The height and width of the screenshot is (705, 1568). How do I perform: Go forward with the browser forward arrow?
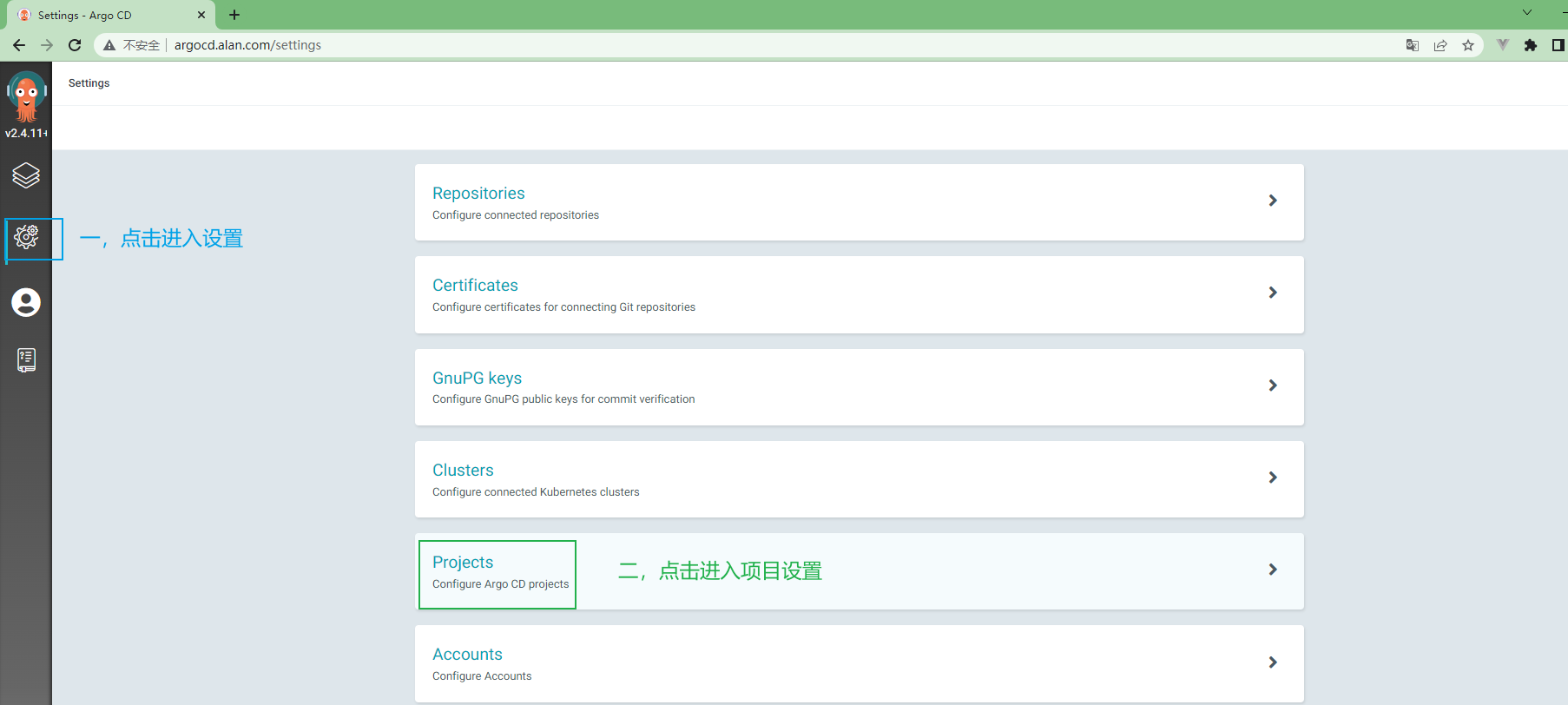[x=47, y=45]
